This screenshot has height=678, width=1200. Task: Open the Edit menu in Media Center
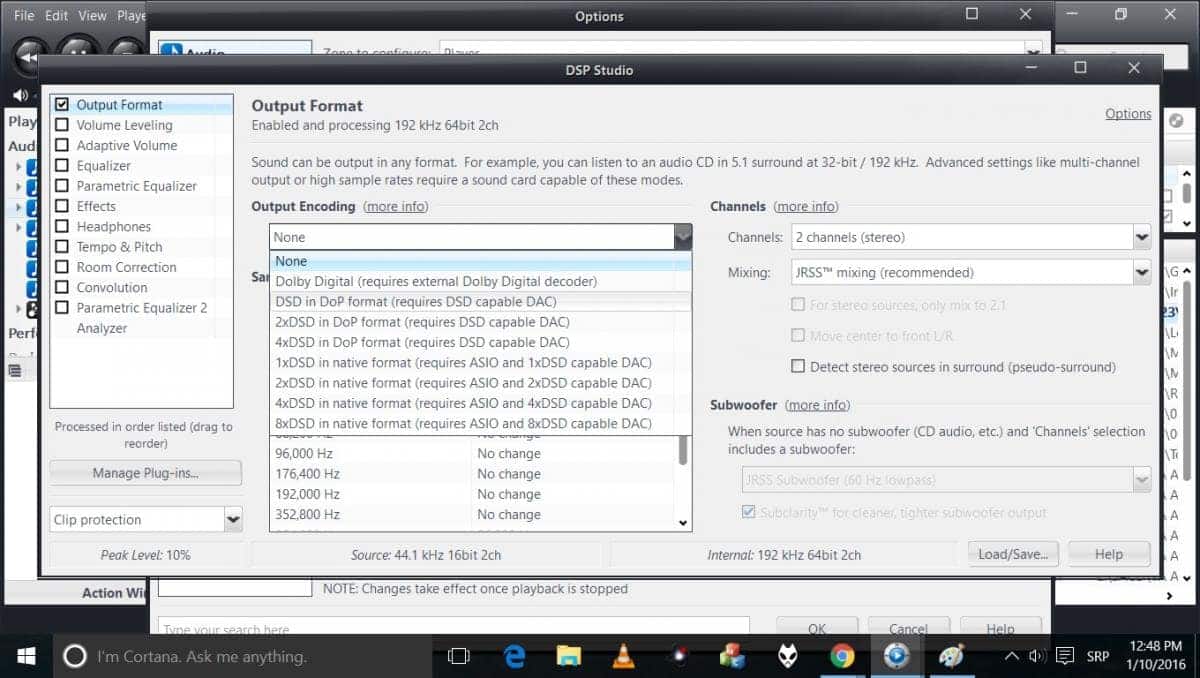coord(59,16)
